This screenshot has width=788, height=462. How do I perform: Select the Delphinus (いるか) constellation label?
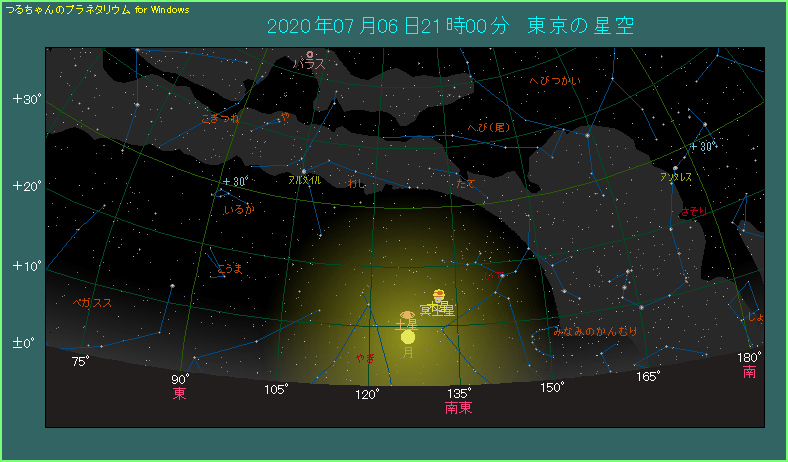[x=239, y=210]
